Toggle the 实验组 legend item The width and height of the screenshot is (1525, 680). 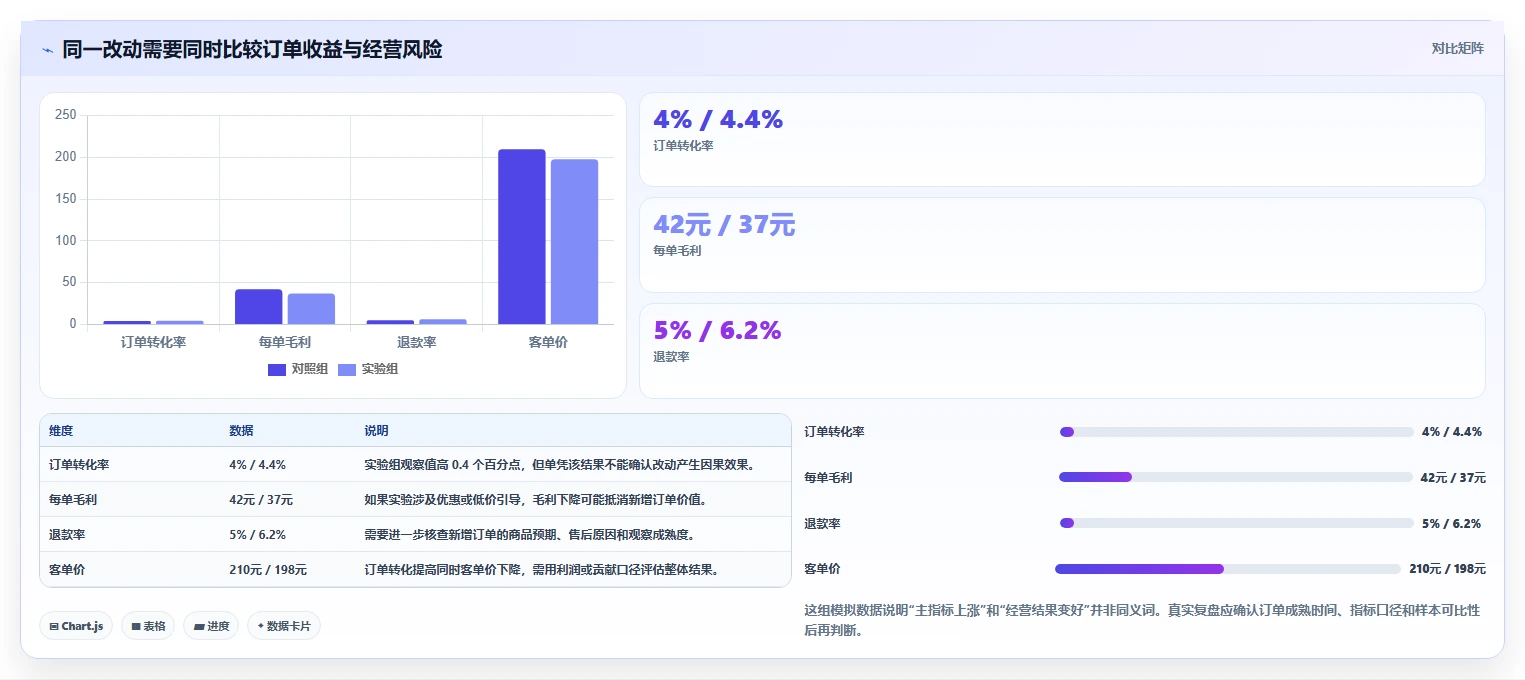(x=368, y=369)
